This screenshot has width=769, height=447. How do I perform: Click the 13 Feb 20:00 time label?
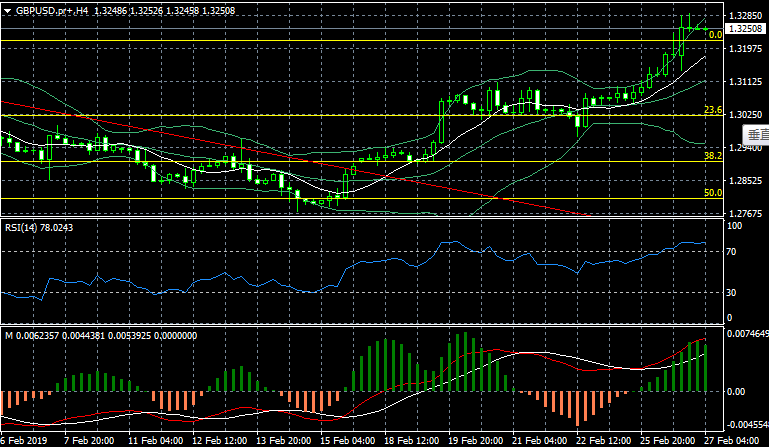pyautogui.click(x=283, y=440)
